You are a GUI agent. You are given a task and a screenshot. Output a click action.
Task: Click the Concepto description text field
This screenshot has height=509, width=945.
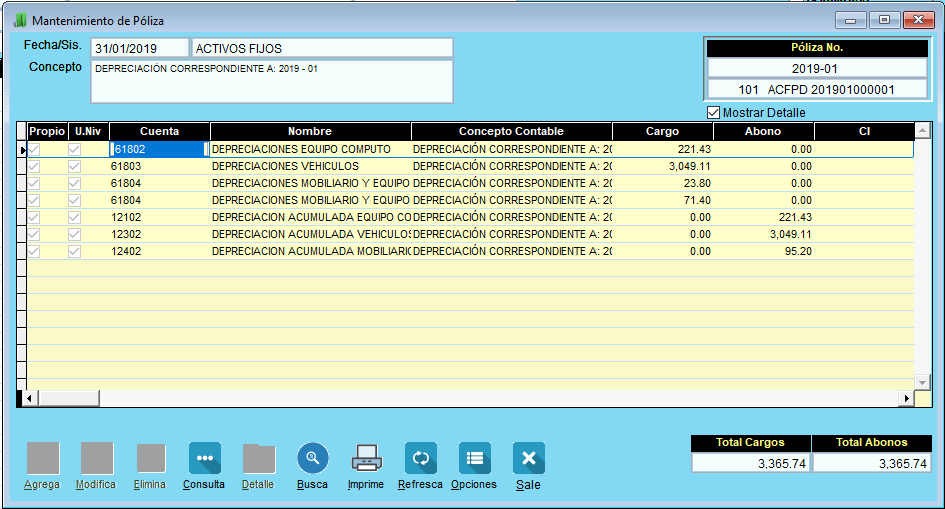click(271, 81)
